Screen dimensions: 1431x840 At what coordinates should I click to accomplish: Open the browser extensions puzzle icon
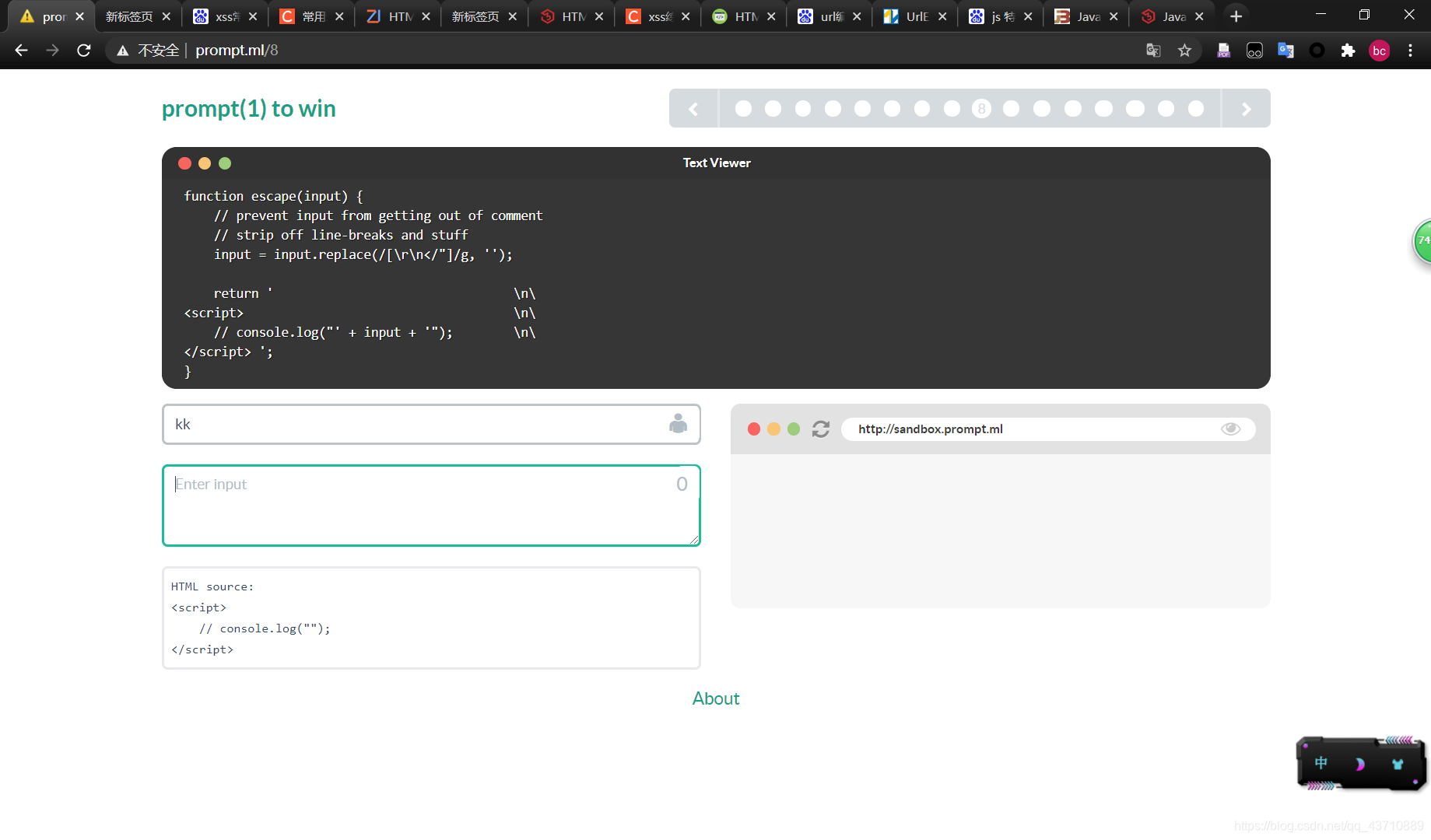pyautogui.click(x=1348, y=51)
